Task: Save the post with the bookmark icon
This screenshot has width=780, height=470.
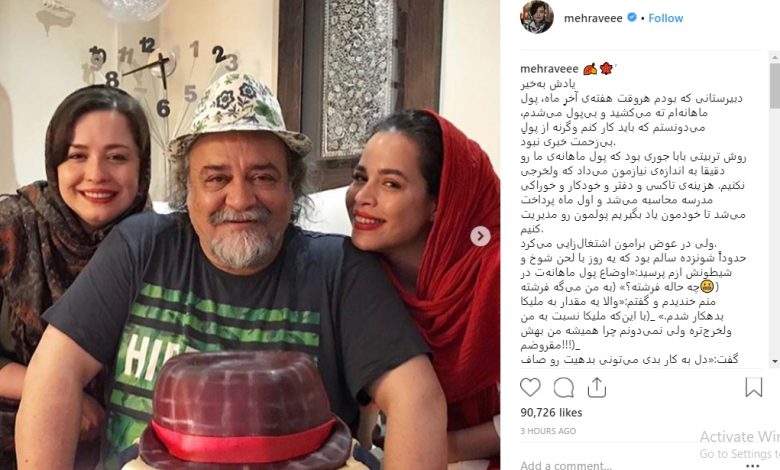Action: coord(754,387)
